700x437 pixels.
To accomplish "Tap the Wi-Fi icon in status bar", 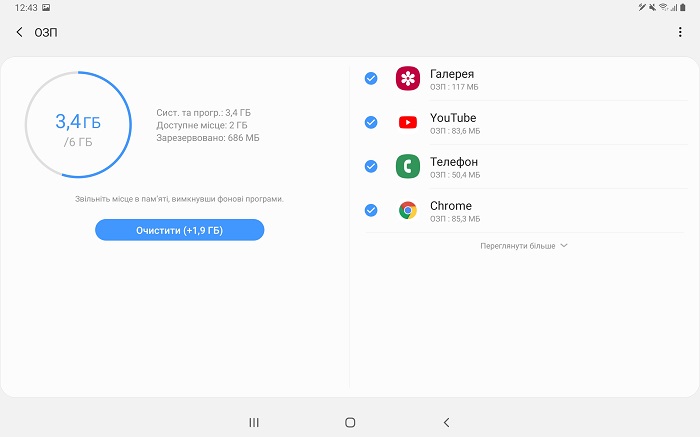I will point(663,7).
